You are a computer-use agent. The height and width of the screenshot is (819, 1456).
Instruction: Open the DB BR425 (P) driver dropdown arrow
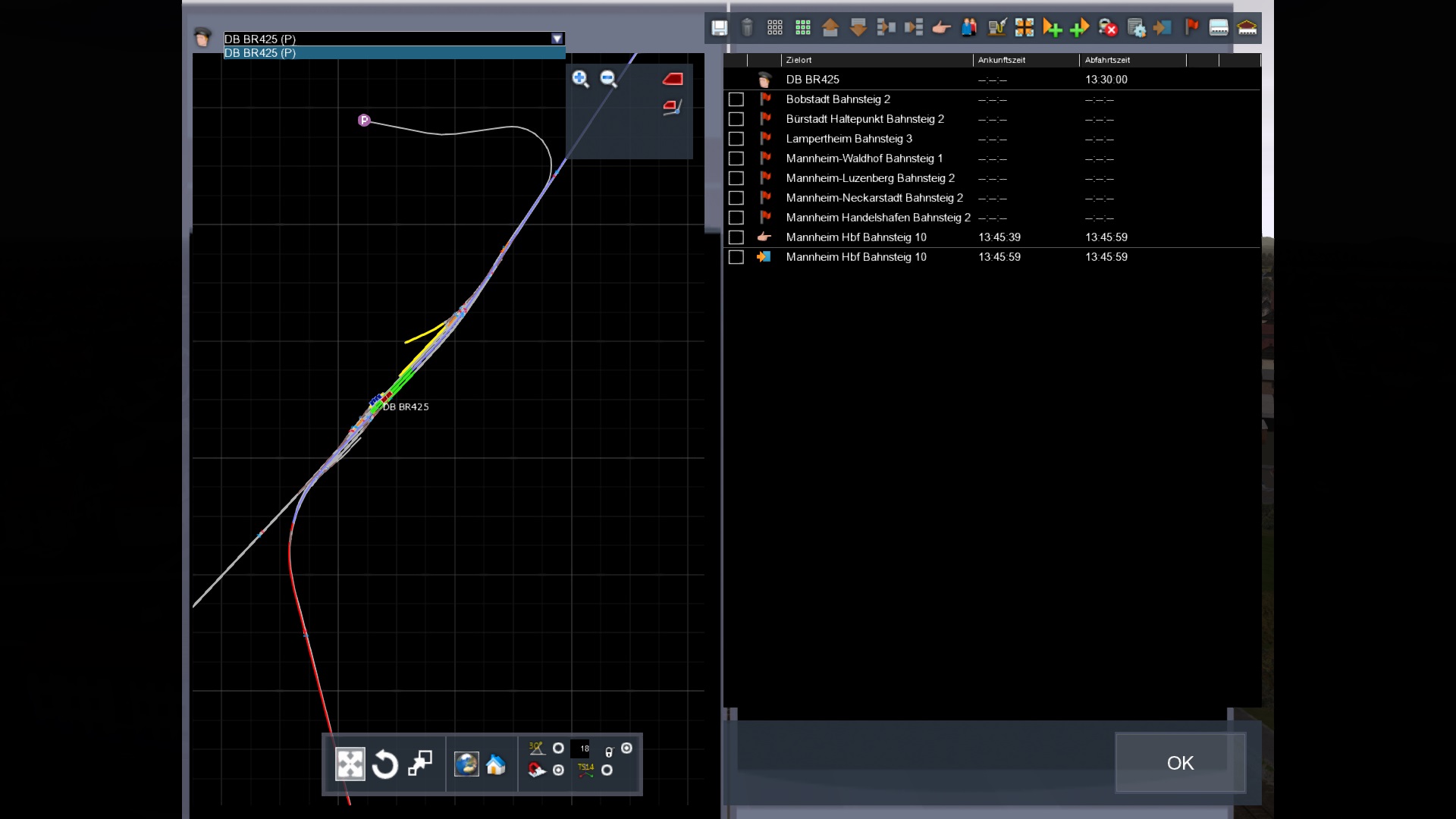[557, 39]
